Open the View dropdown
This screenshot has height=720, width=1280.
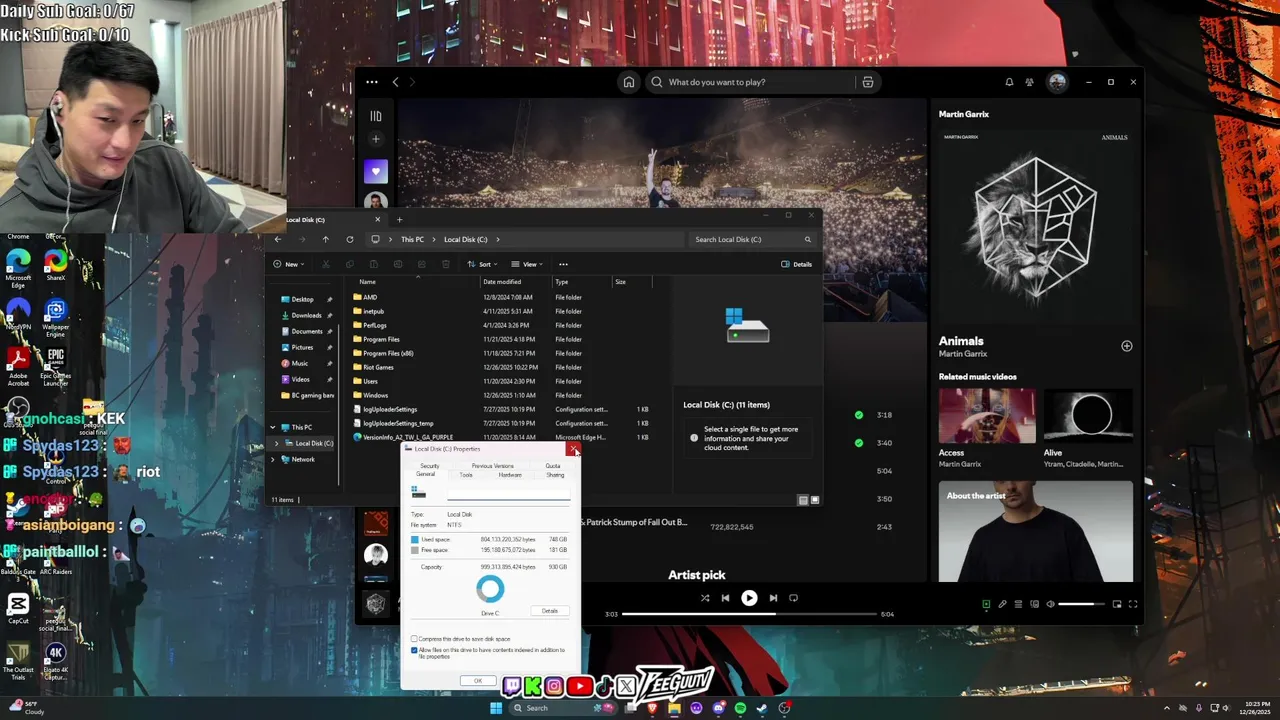(527, 264)
